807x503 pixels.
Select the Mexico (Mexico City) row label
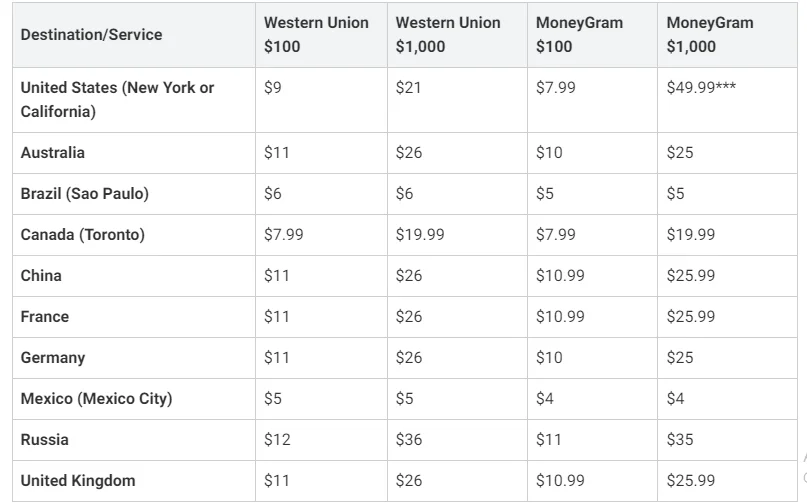96,398
